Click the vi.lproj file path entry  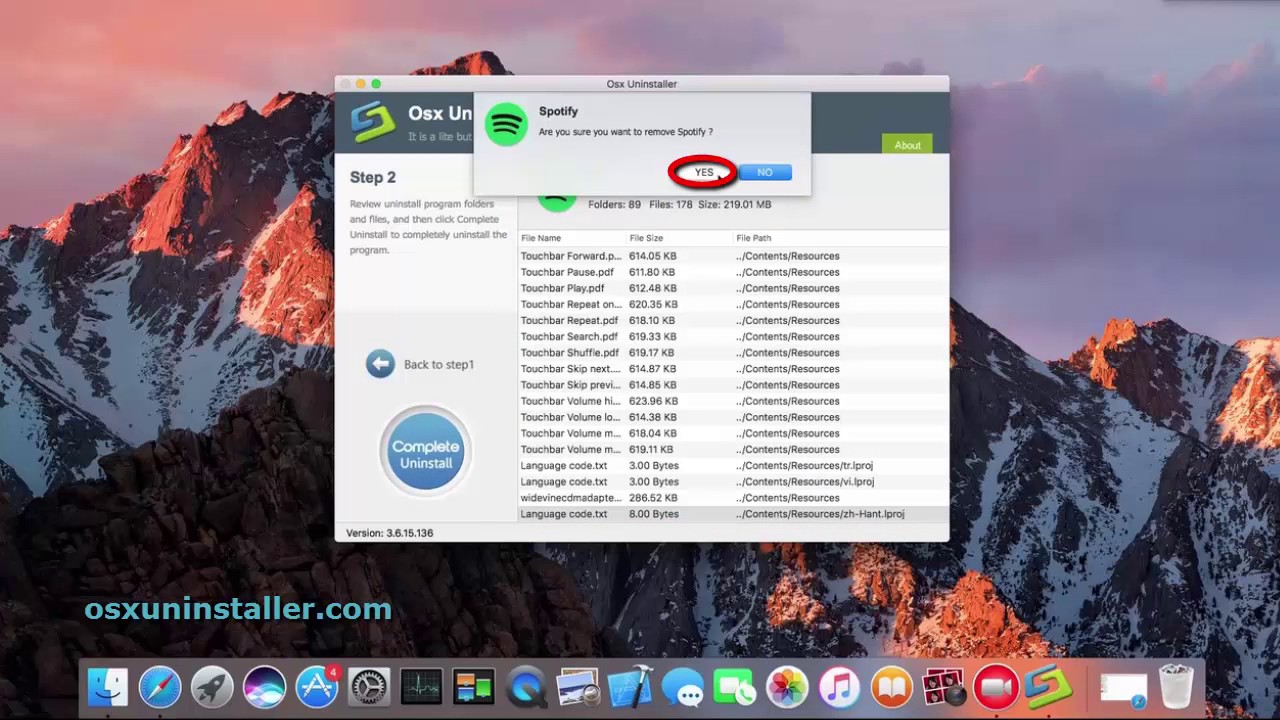tap(805, 481)
